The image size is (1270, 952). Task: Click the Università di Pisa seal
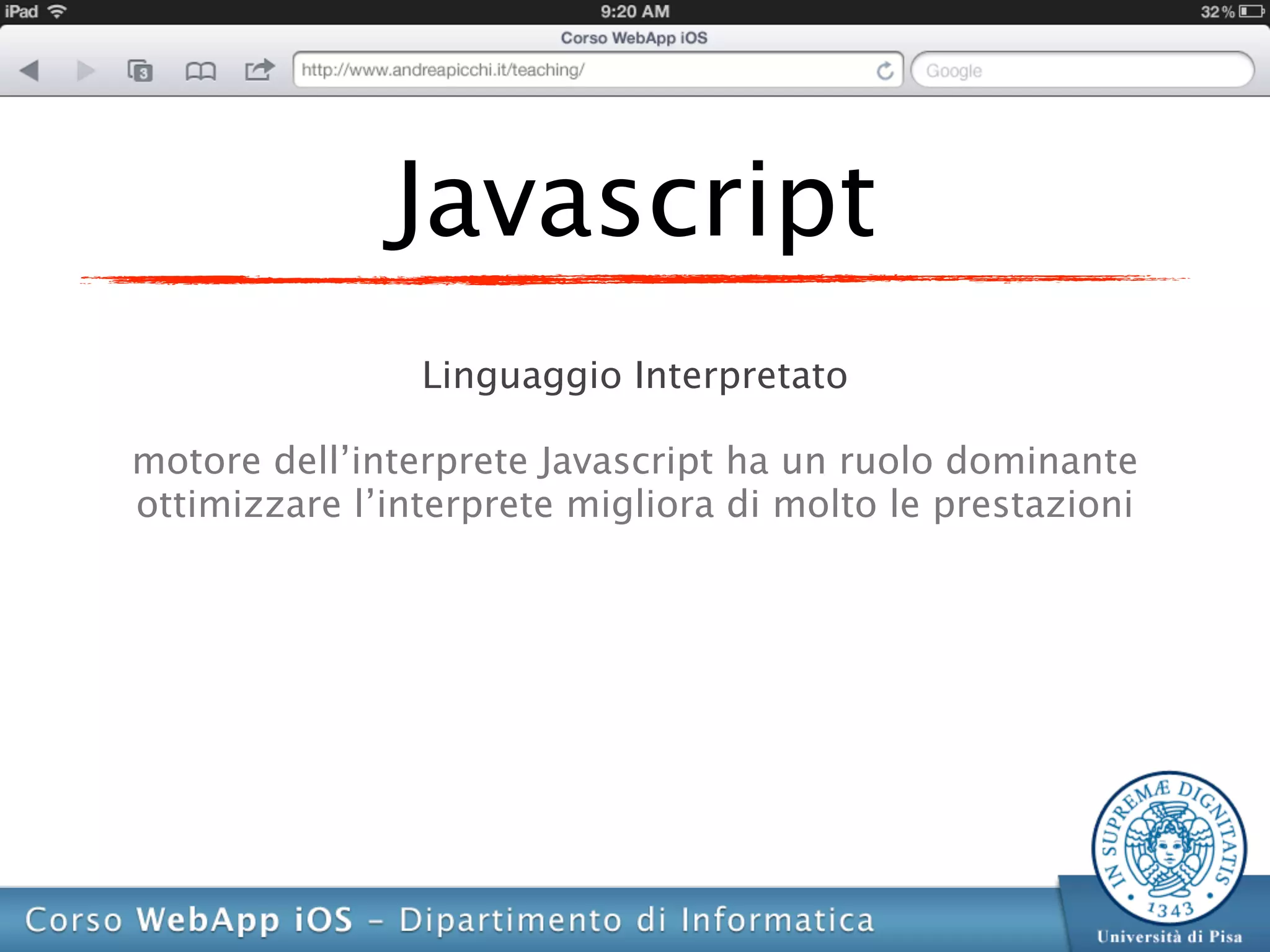pos(1169,847)
